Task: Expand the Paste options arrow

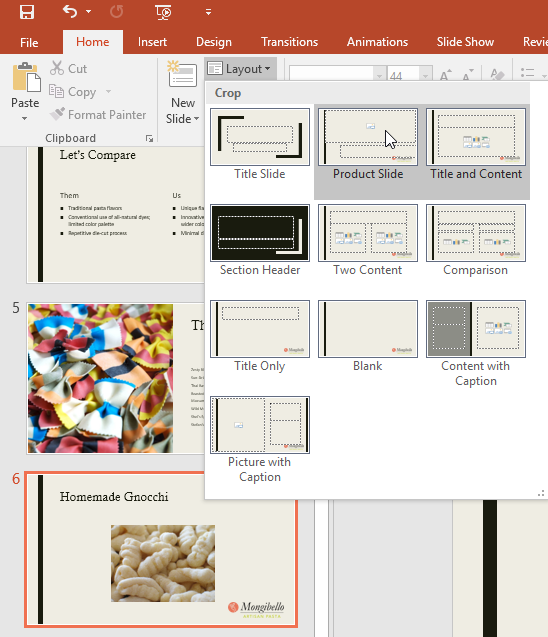Action: pos(25,118)
